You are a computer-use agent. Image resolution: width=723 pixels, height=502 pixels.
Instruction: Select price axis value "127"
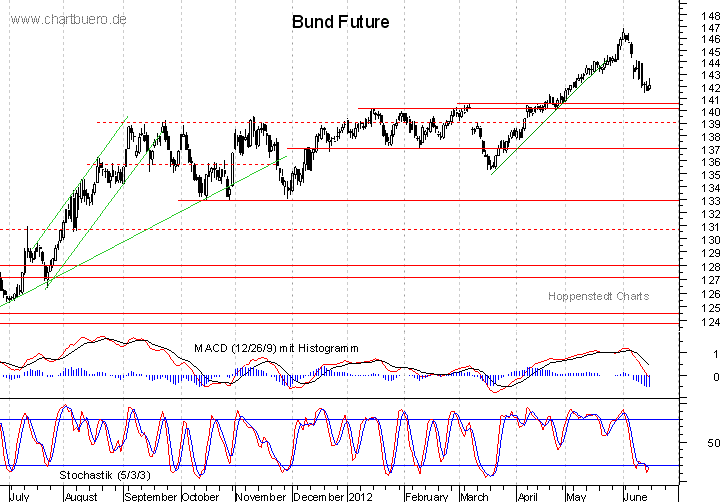click(x=710, y=280)
